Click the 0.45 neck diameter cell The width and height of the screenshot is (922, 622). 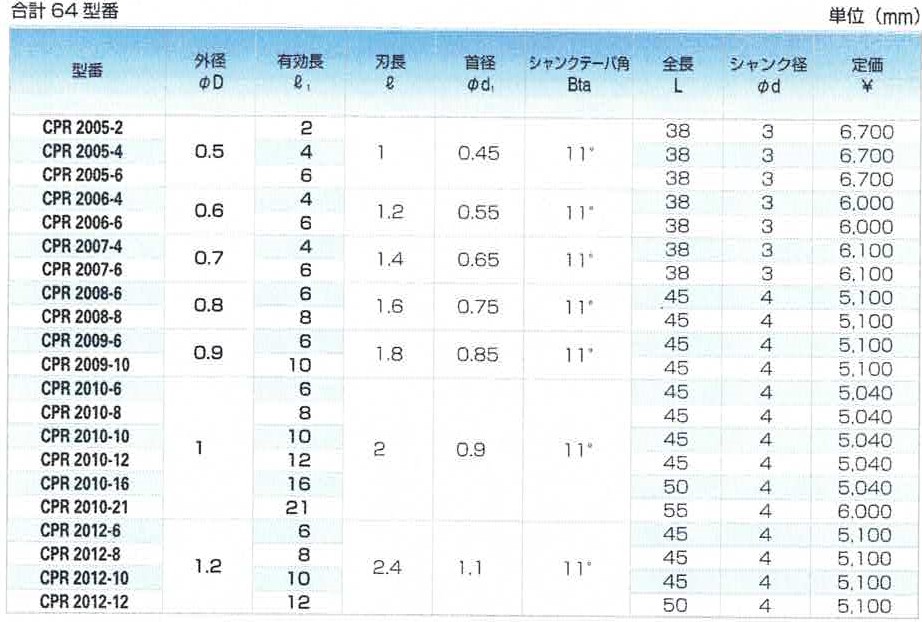(x=478, y=154)
